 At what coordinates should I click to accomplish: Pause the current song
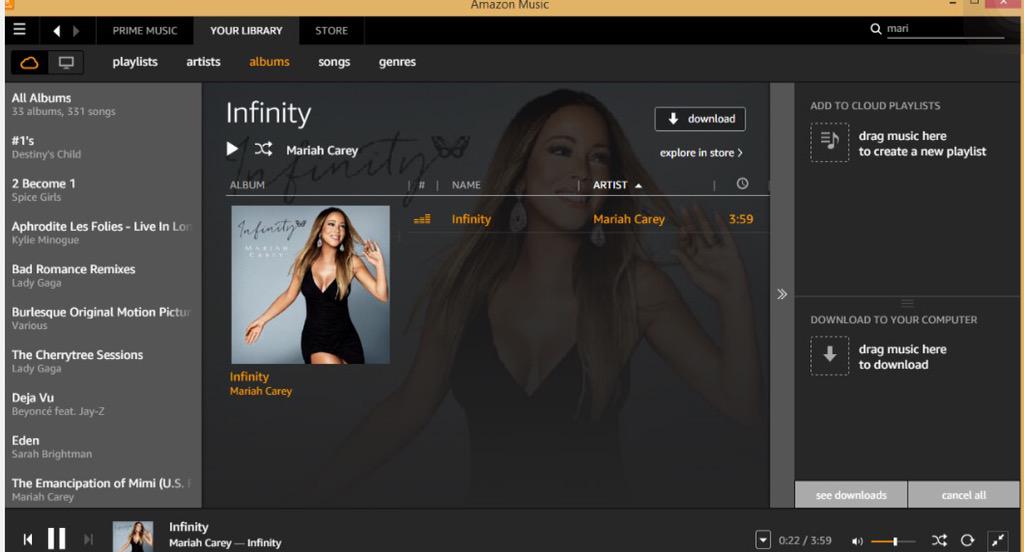point(57,539)
